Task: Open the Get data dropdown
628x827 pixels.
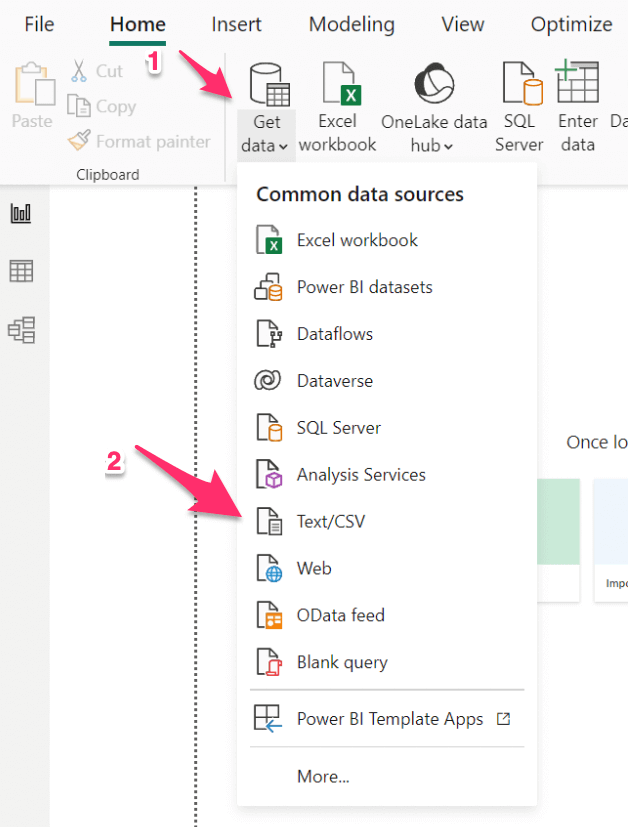Action: point(265,134)
